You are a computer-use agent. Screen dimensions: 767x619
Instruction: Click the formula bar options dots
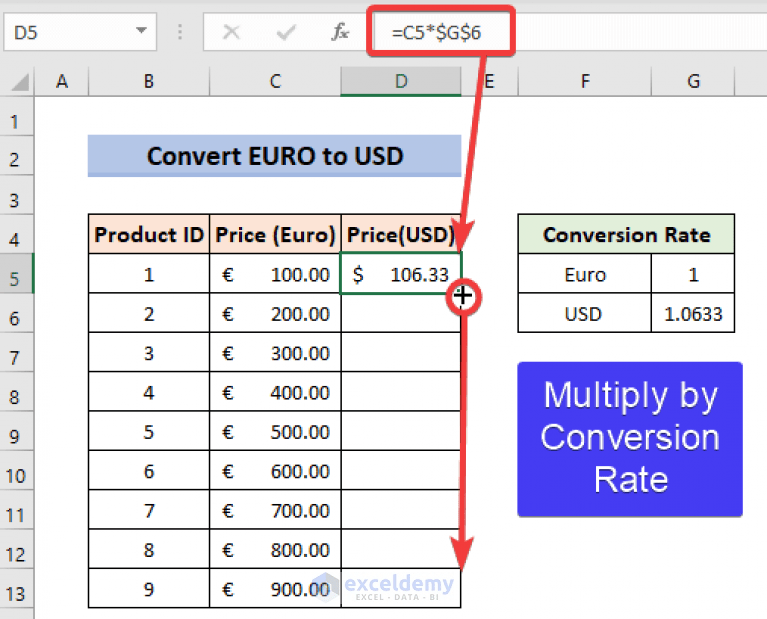[180, 32]
